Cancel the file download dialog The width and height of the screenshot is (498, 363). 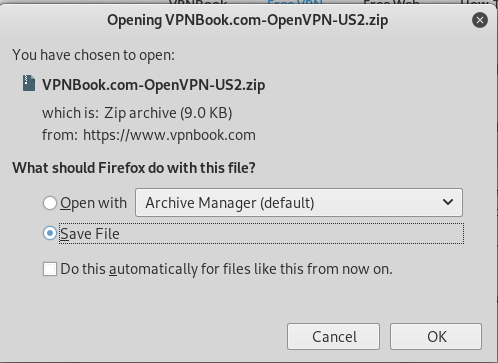tap(333, 336)
